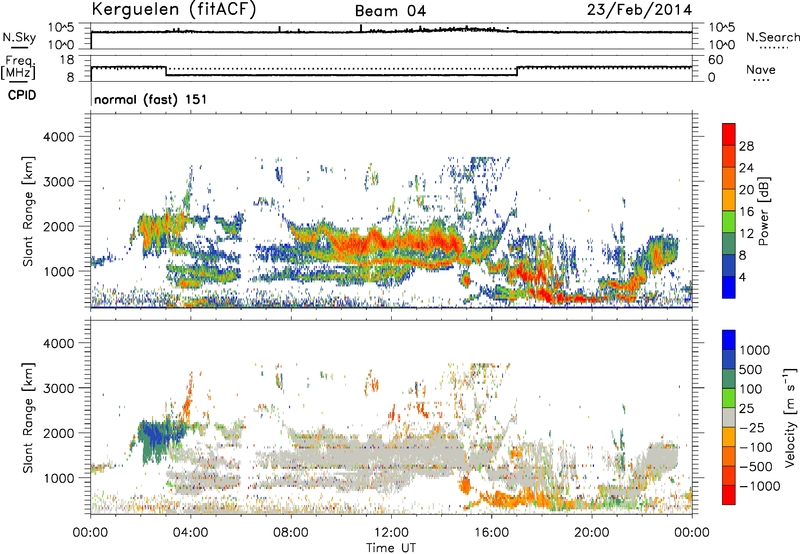Click the '08:00' time tick label
Screen dimensions: 800x554
point(291,533)
